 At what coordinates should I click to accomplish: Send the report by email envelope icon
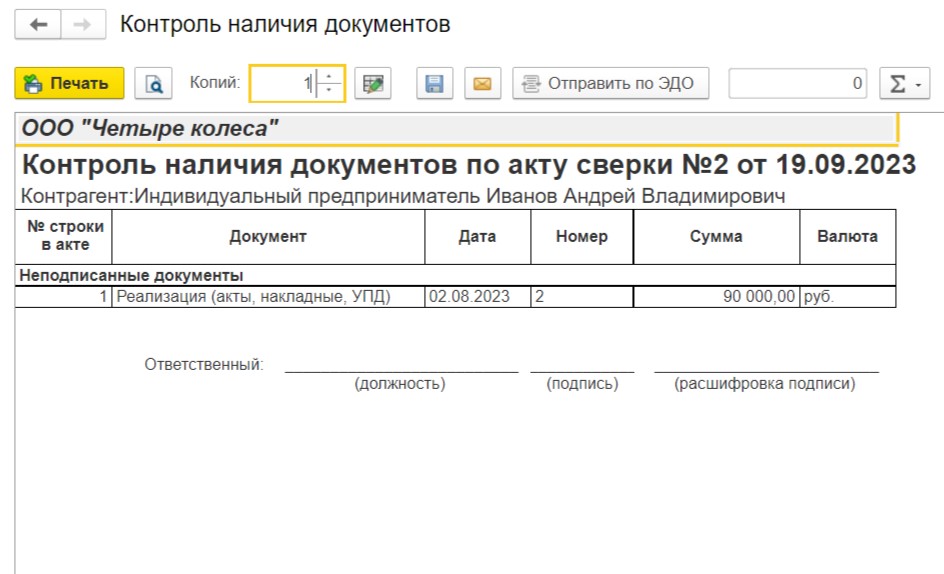(x=482, y=84)
